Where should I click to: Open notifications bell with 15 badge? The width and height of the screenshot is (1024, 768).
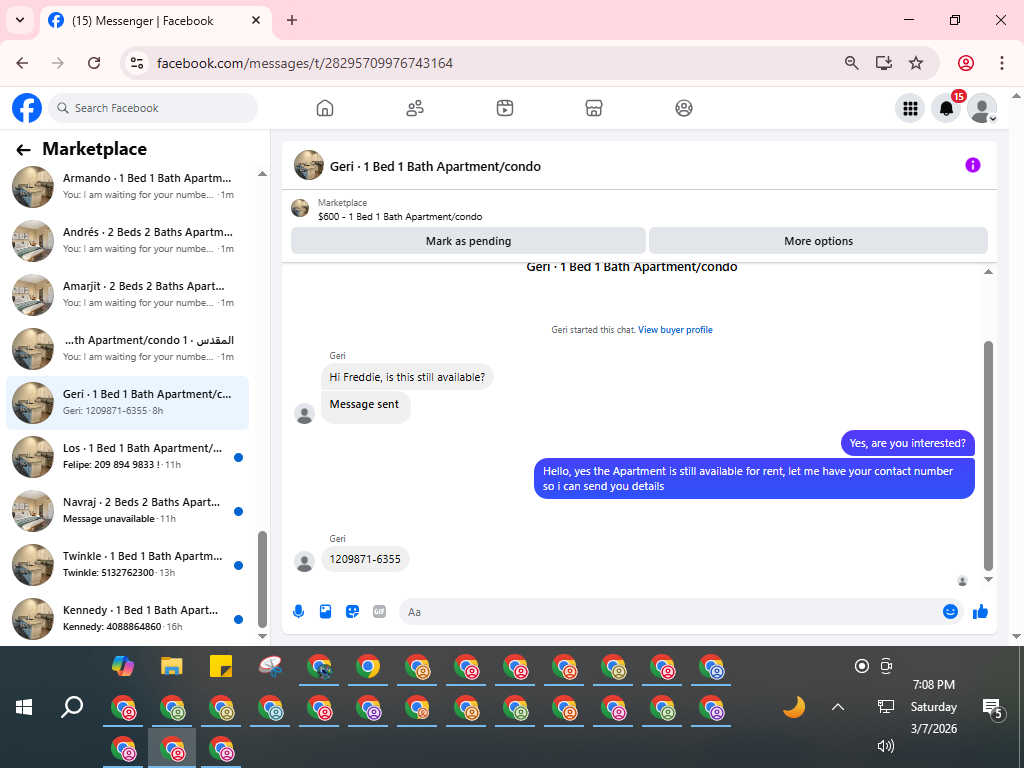point(946,108)
